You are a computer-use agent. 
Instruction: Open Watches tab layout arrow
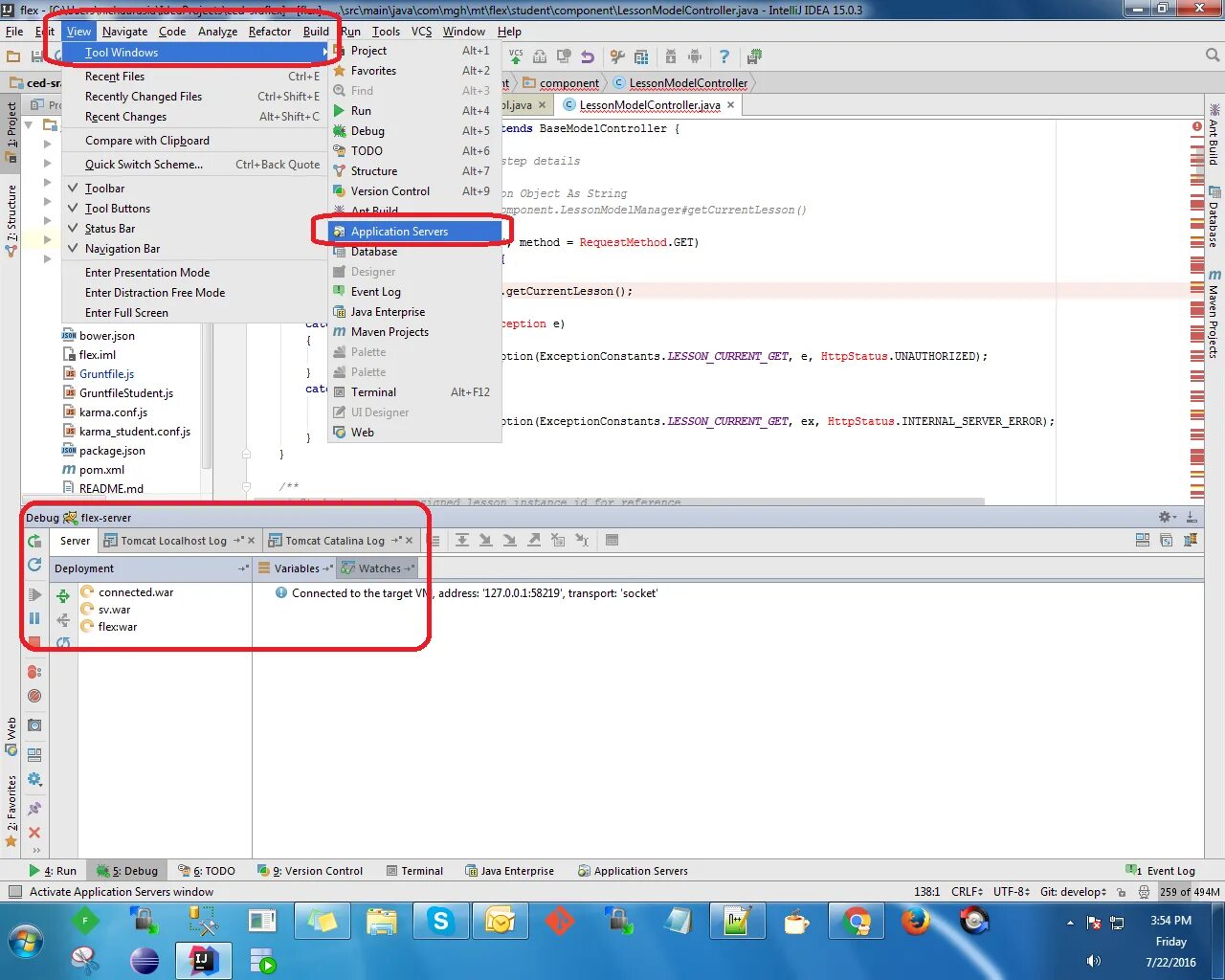tap(410, 568)
